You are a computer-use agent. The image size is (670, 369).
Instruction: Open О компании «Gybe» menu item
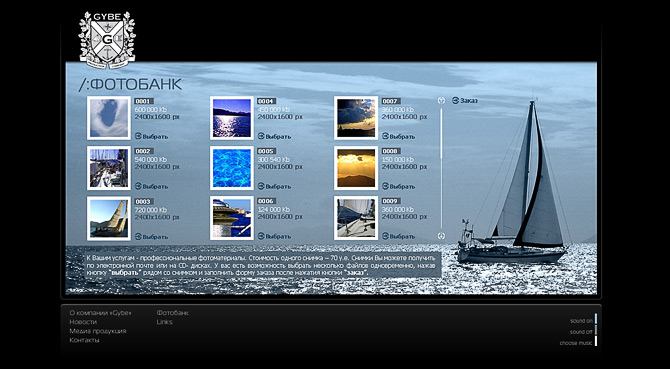pos(100,313)
